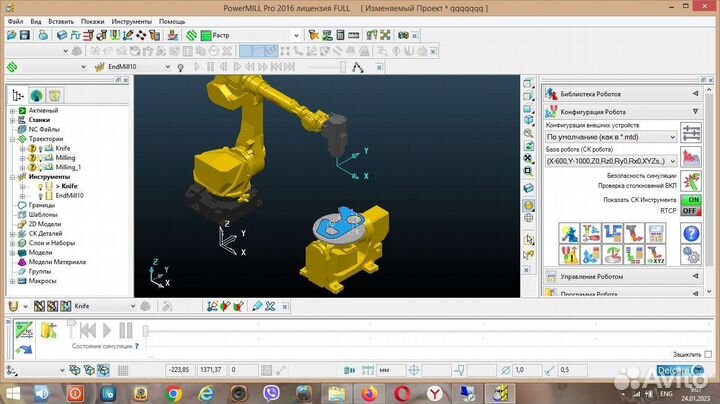Viewport: 720px width, 404px height.
Task: Open the Вставить menu
Action: tap(61, 22)
